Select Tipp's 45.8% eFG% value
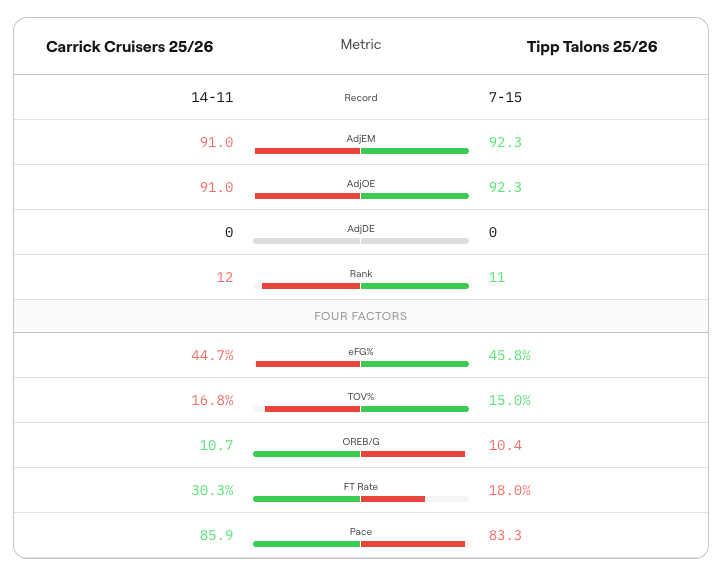 point(509,355)
